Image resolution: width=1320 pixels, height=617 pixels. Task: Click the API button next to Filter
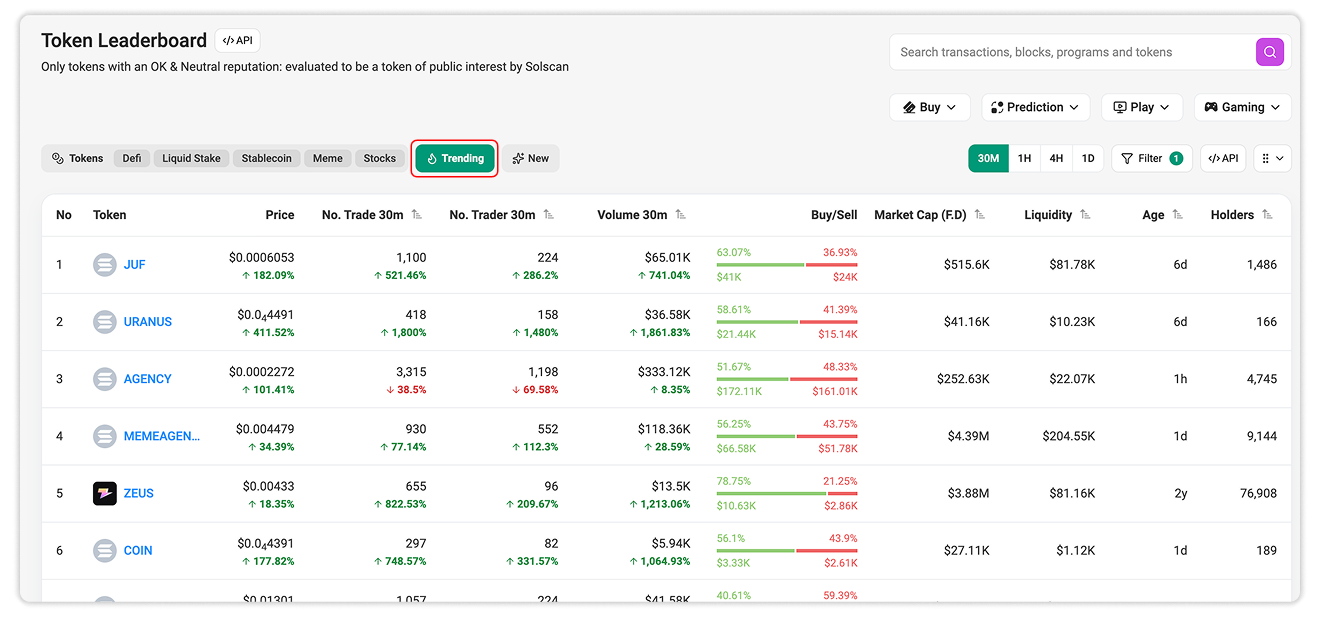click(1223, 158)
